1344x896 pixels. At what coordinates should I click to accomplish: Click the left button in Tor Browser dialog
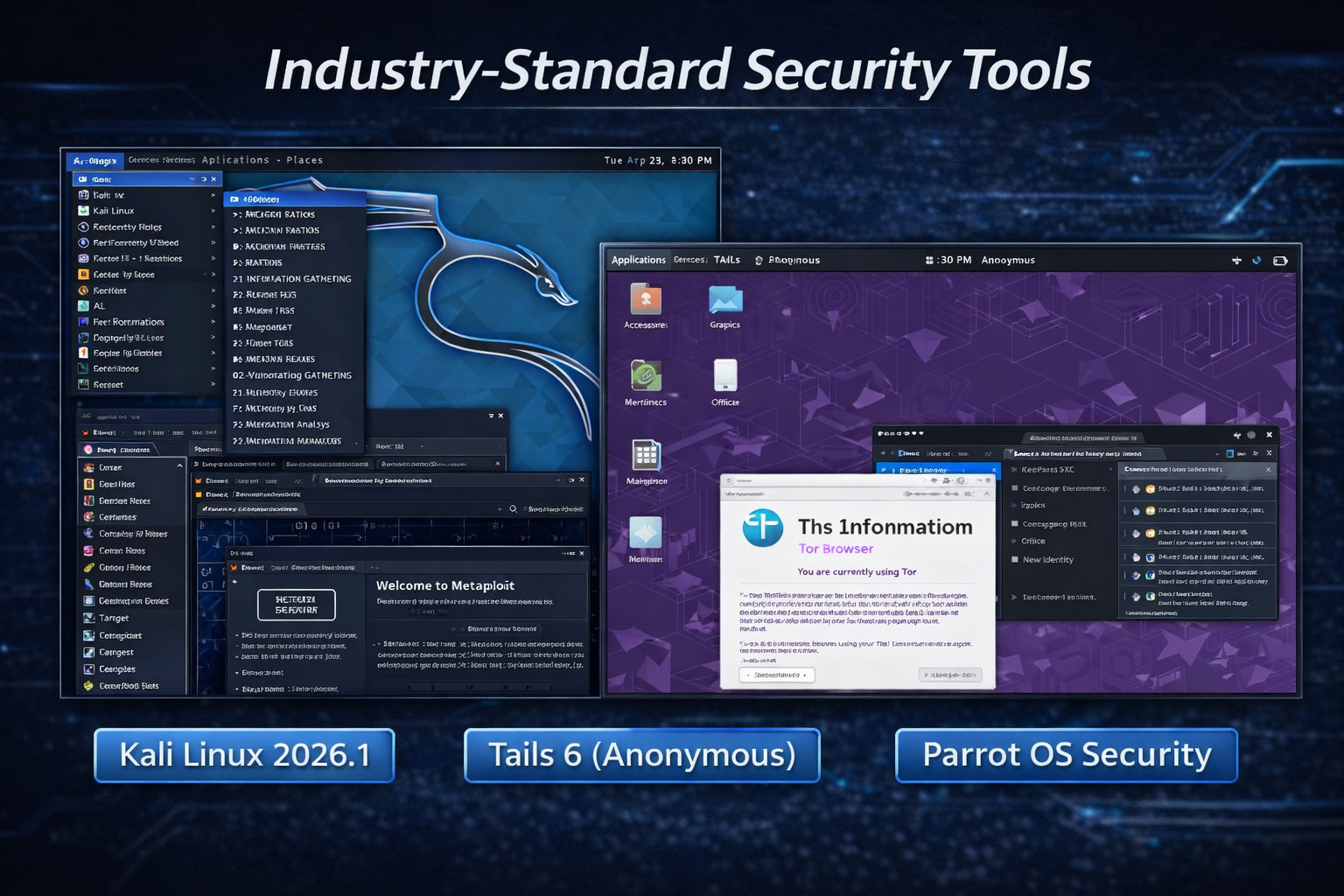point(777,675)
